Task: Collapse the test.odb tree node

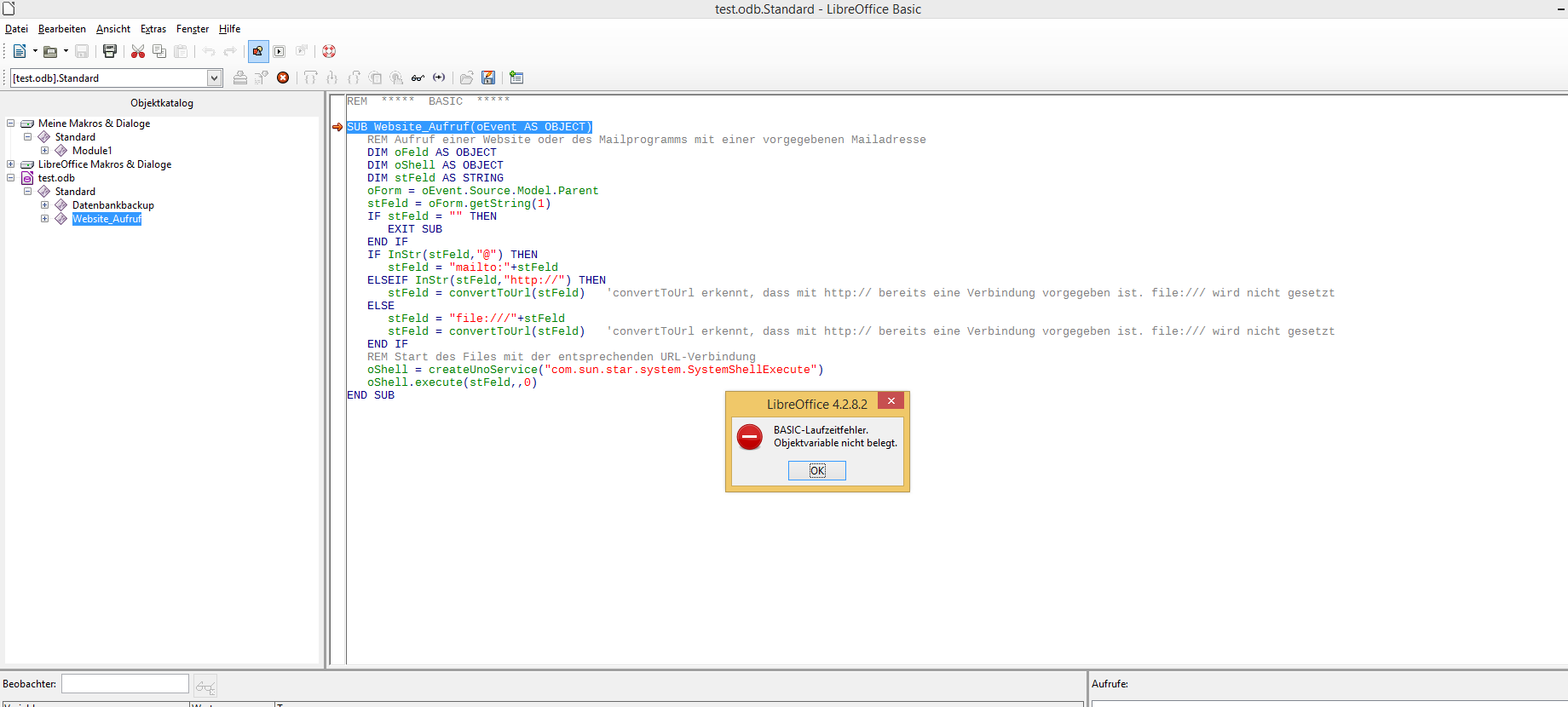Action: [11, 178]
